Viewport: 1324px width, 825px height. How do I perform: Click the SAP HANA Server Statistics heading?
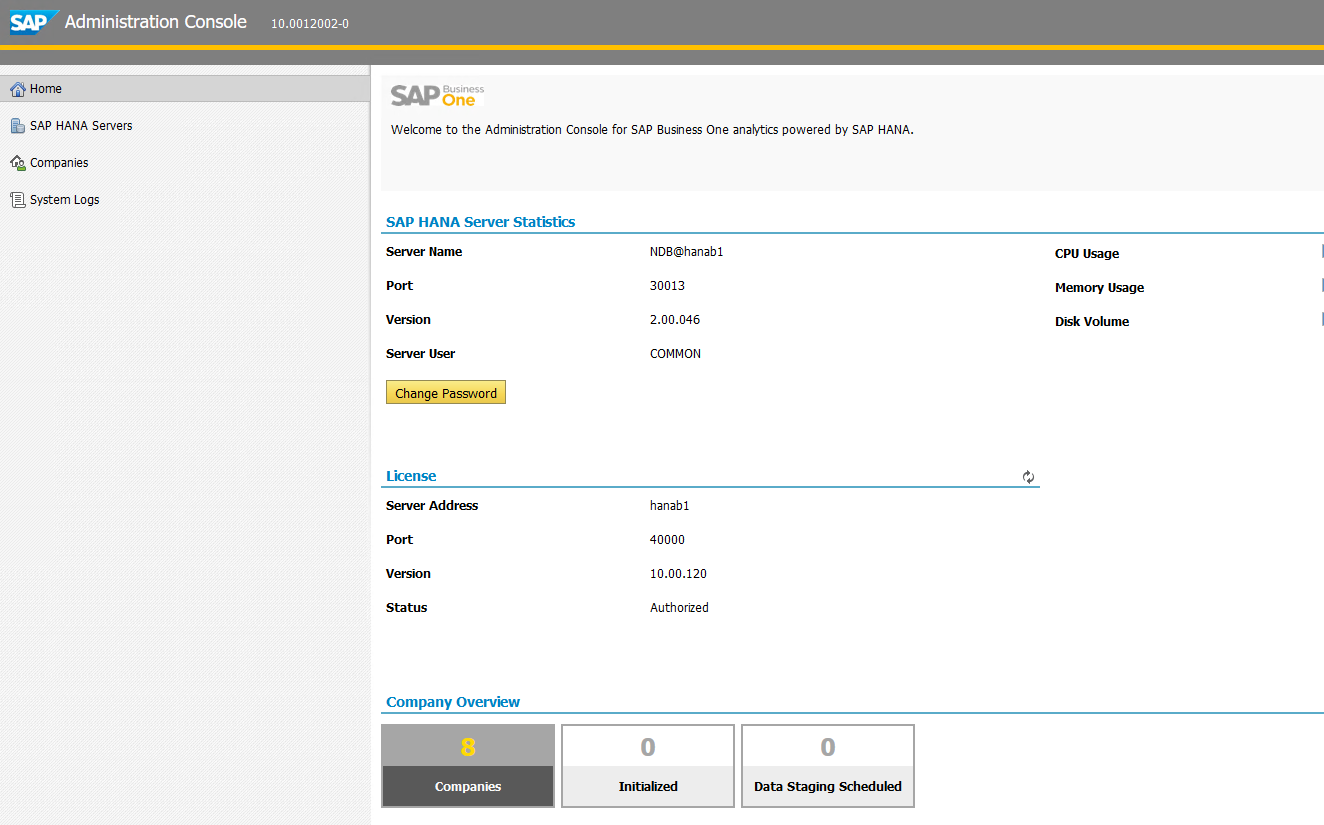pos(480,222)
